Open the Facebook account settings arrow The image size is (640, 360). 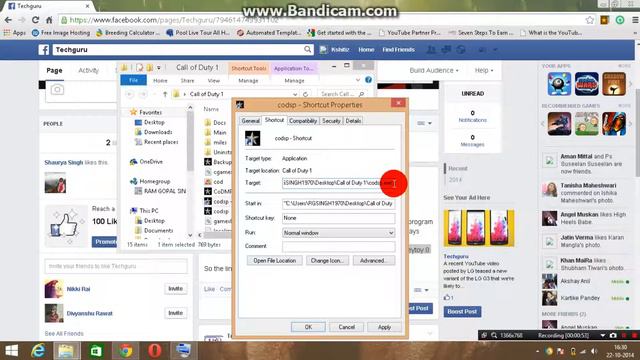tap(495, 50)
